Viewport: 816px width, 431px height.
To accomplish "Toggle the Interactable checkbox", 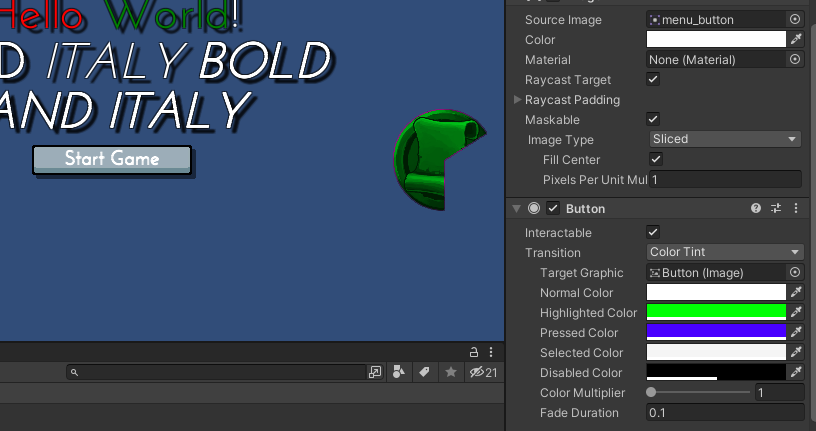I will click(x=653, y=232).
